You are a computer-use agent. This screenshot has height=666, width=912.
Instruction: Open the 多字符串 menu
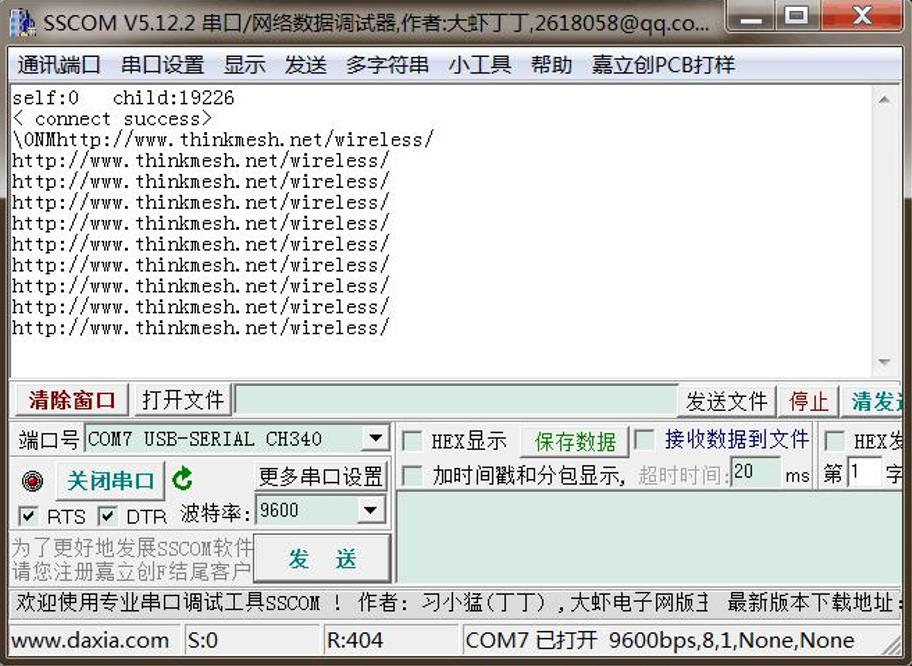[387, 64]
